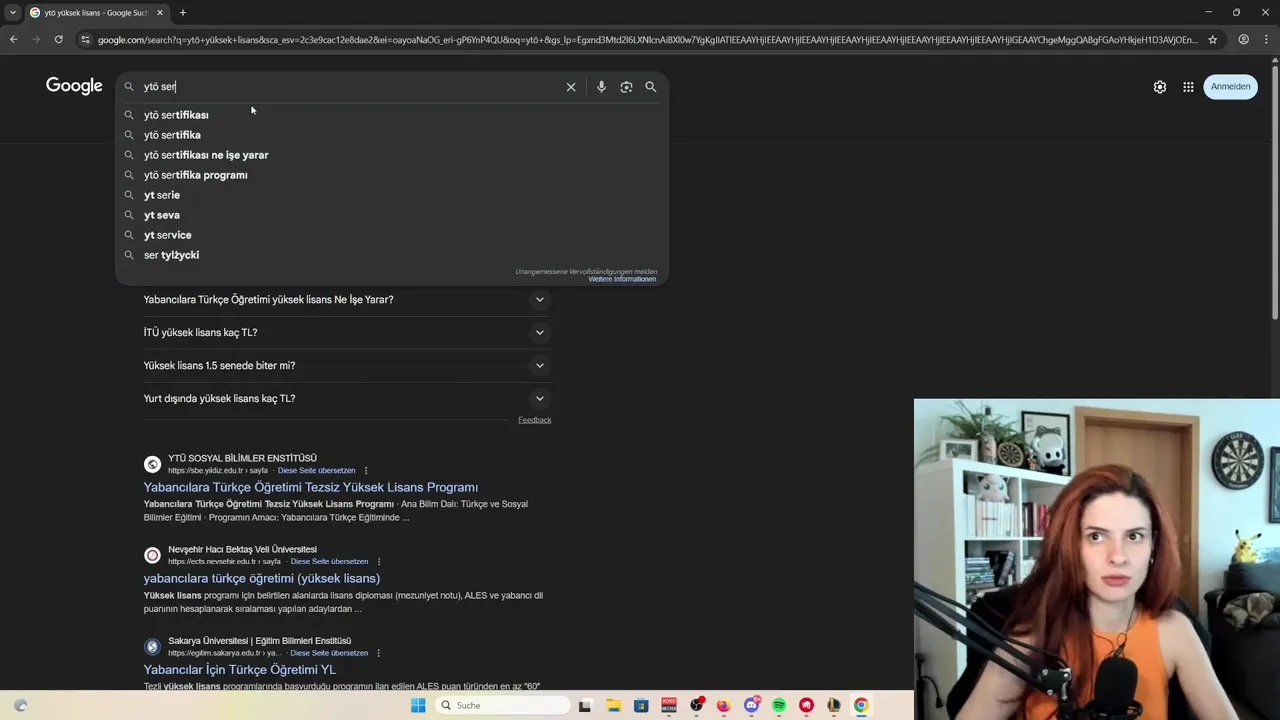Image resolution: width=1280 pixels, height=720 pixels.
Task: Click the magnifier search submit button
Action: [x=651, y=87]
